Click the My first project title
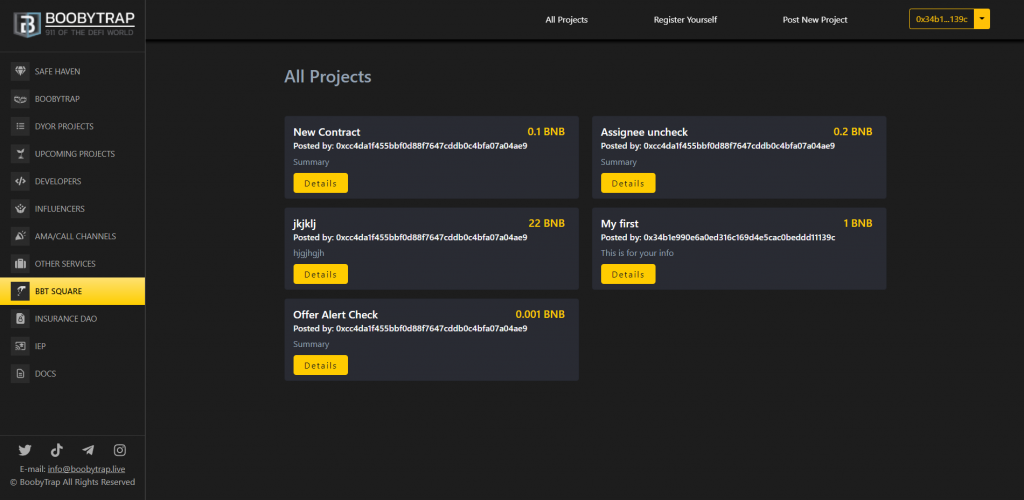 619,223
